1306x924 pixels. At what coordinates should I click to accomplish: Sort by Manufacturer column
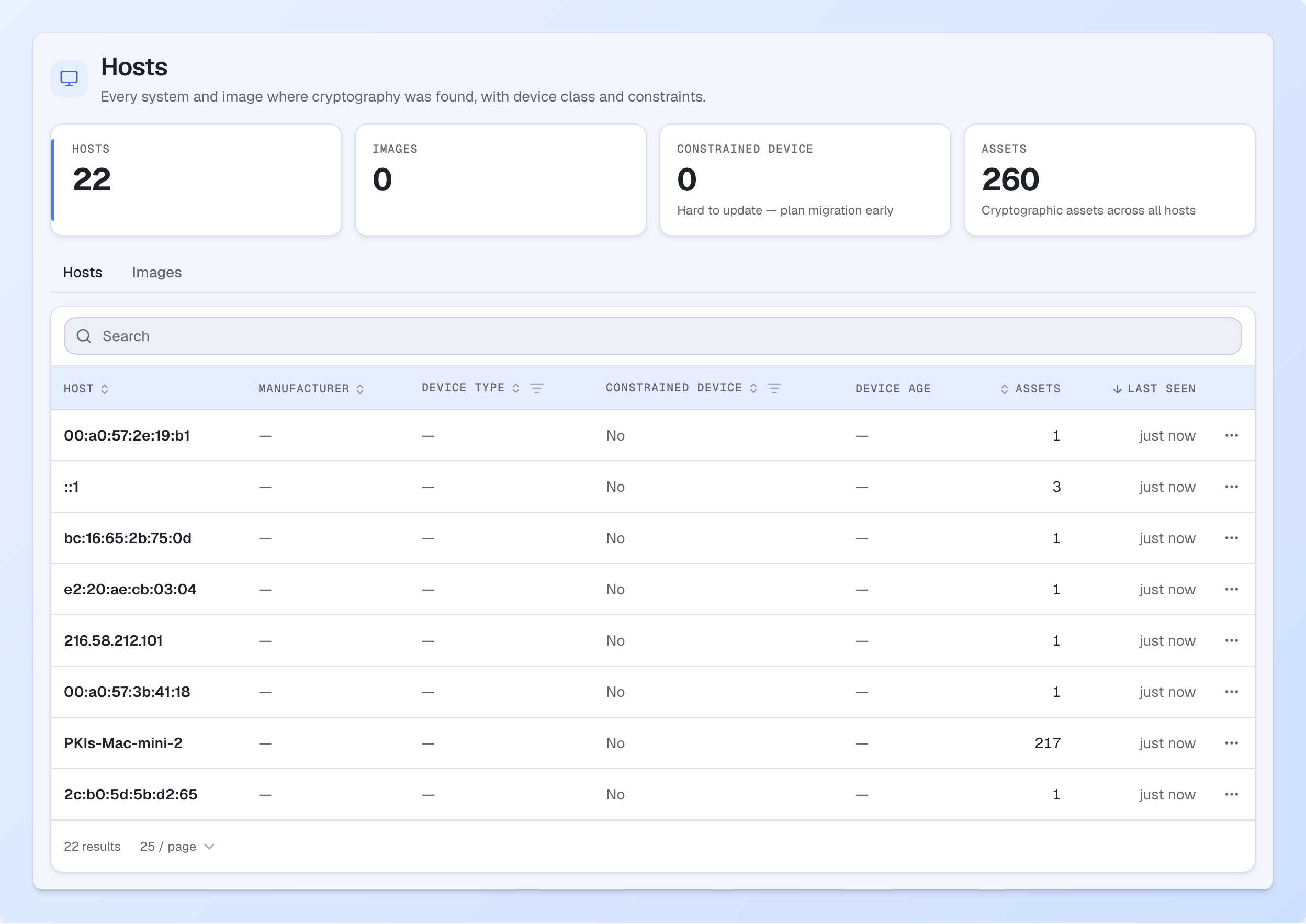click(x=311, y=389)
